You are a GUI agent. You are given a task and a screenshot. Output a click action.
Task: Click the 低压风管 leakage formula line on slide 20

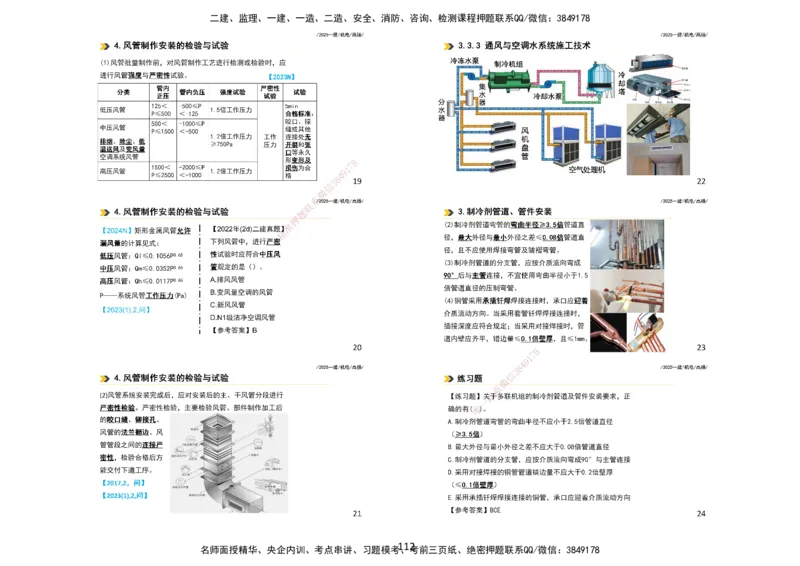point(142,256)
